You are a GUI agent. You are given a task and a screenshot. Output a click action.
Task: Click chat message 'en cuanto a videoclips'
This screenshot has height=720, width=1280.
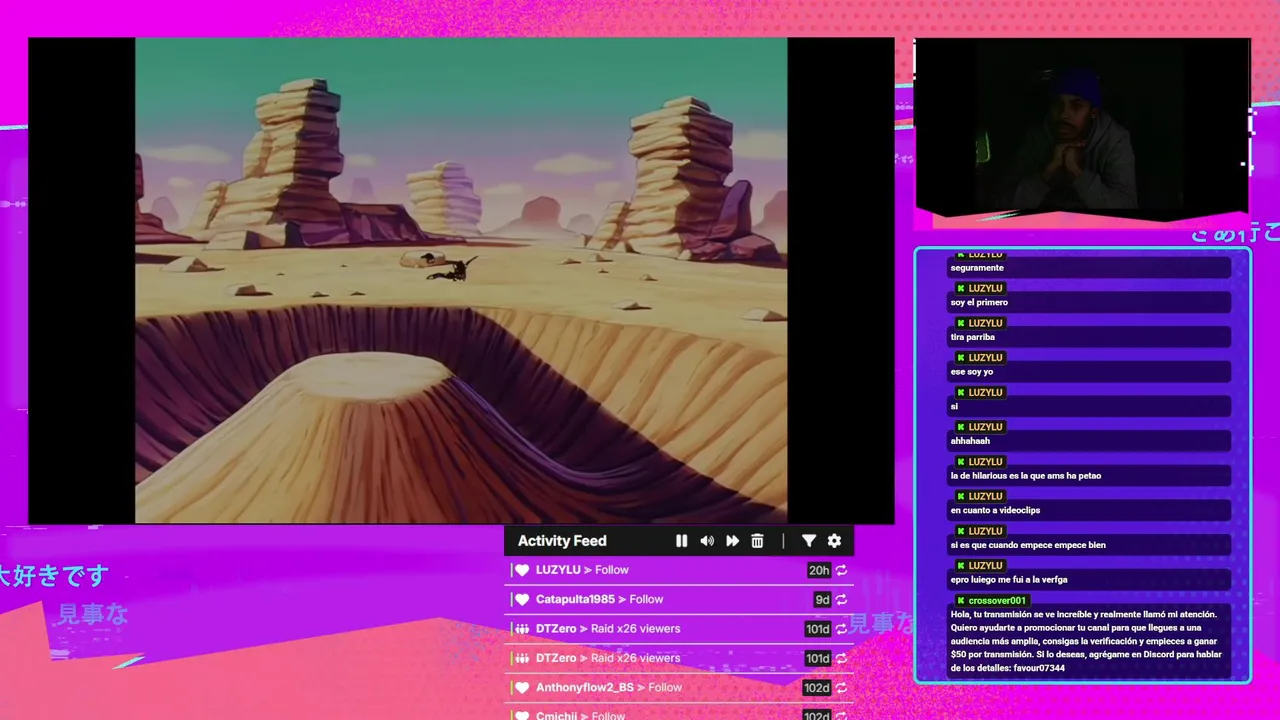tap(995, 510)
